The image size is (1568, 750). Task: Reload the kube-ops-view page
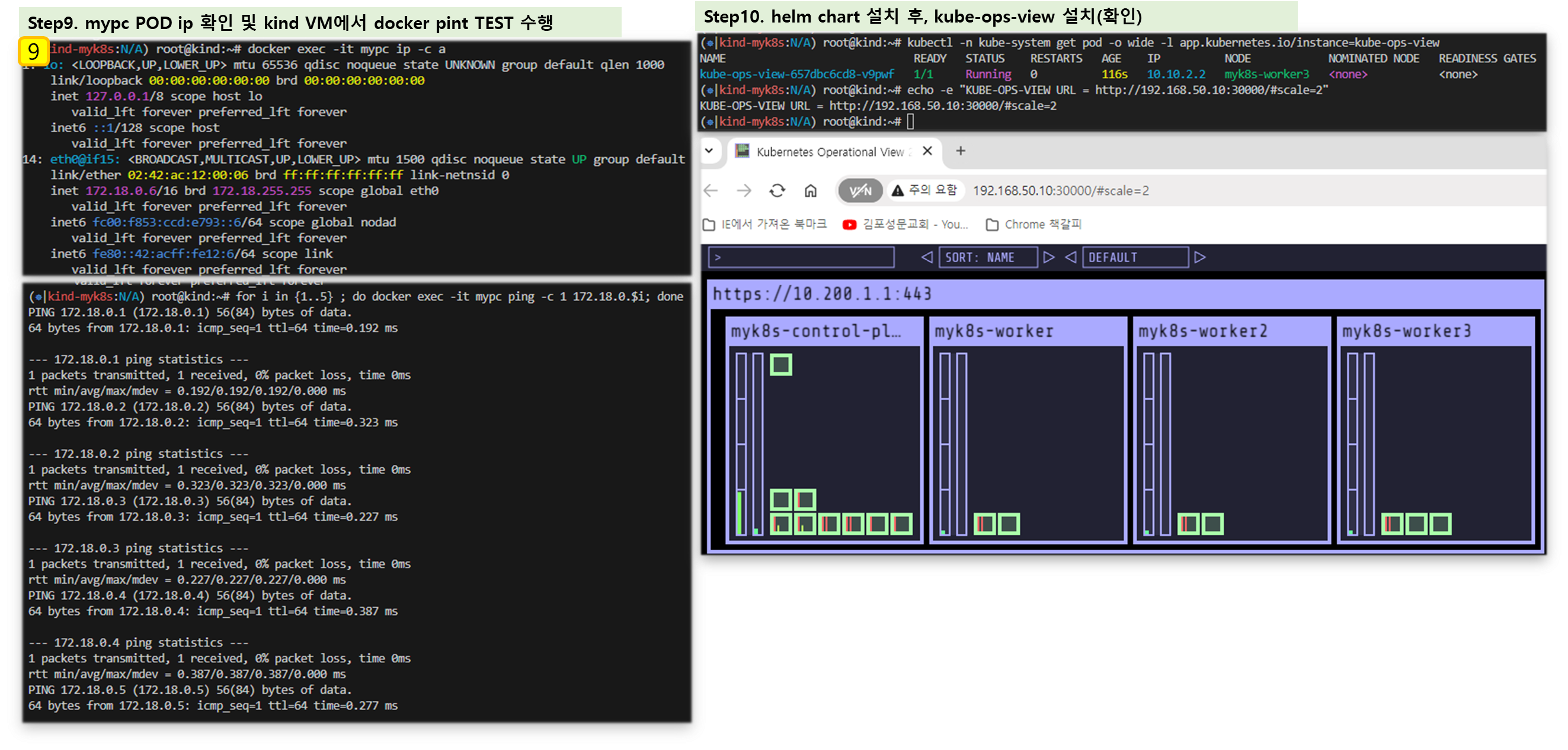(777, 190)
